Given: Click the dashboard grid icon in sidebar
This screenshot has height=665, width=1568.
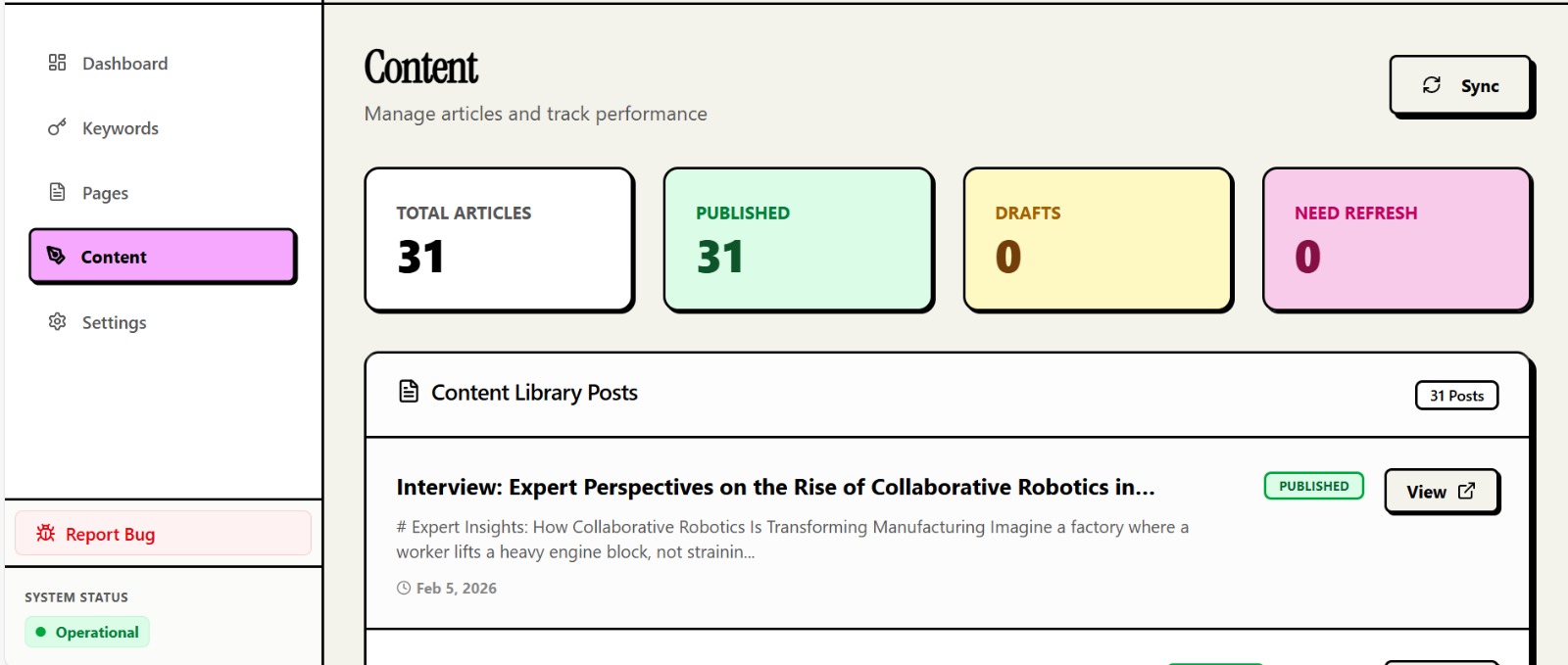Looking at the screenshot, I should point(56,63).
